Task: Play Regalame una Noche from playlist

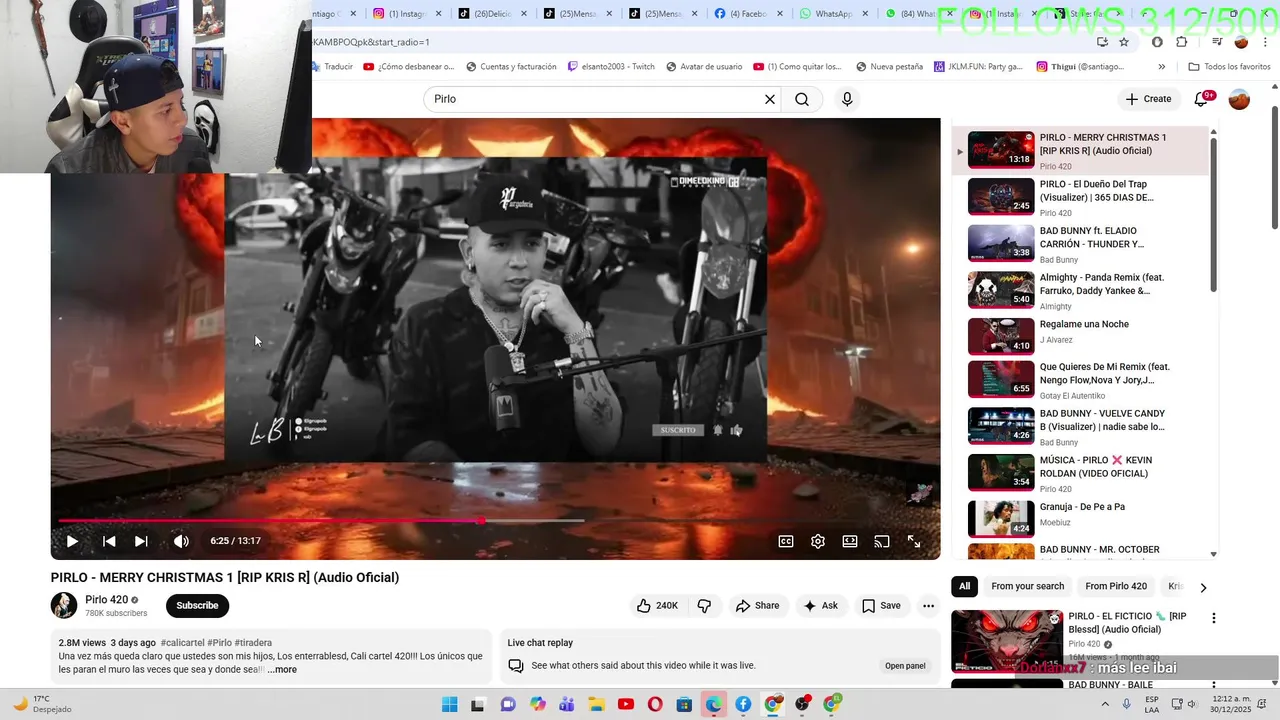Action: coord(1080,334)
